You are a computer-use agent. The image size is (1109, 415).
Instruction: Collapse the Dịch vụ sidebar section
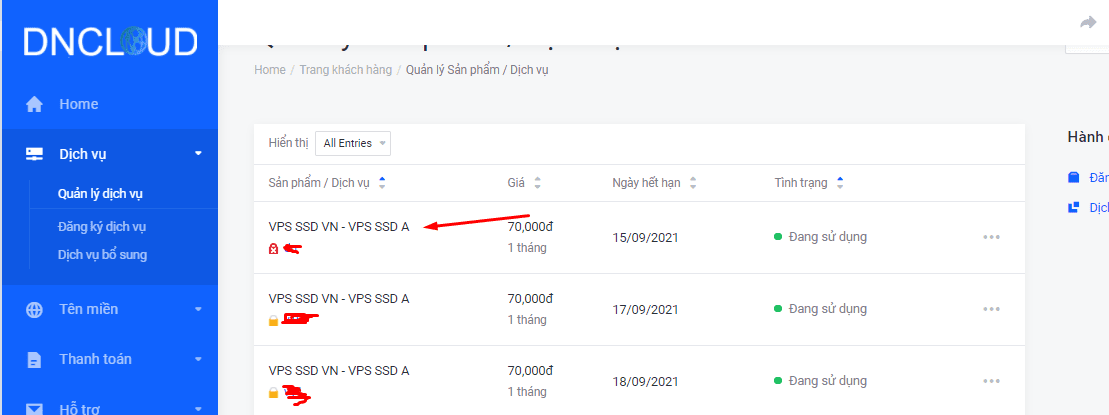click(x=198, y=154)
